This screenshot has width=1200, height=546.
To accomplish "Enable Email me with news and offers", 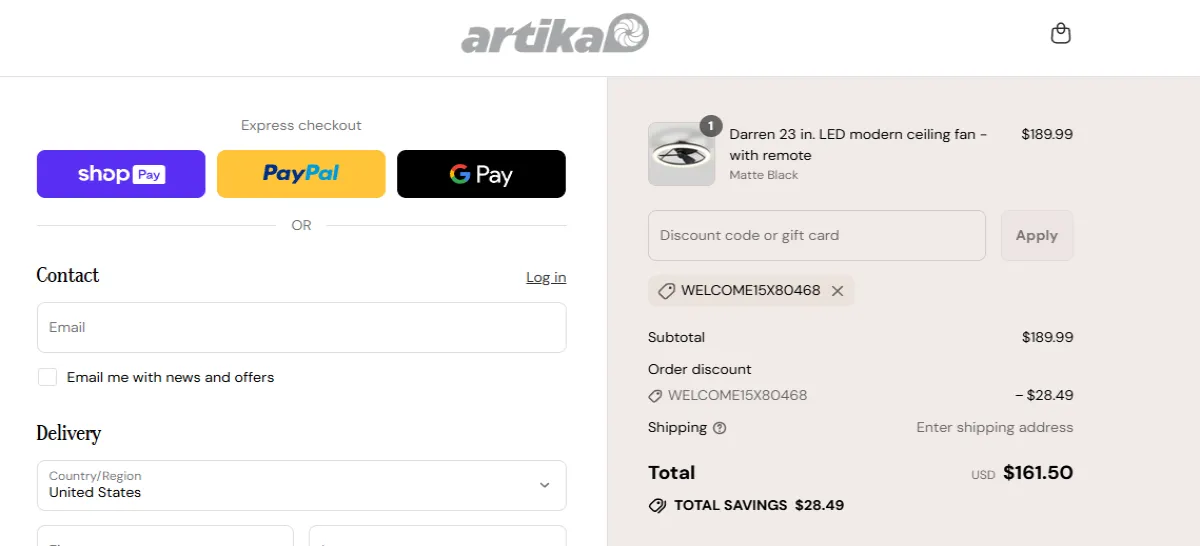I will [47, 377].
